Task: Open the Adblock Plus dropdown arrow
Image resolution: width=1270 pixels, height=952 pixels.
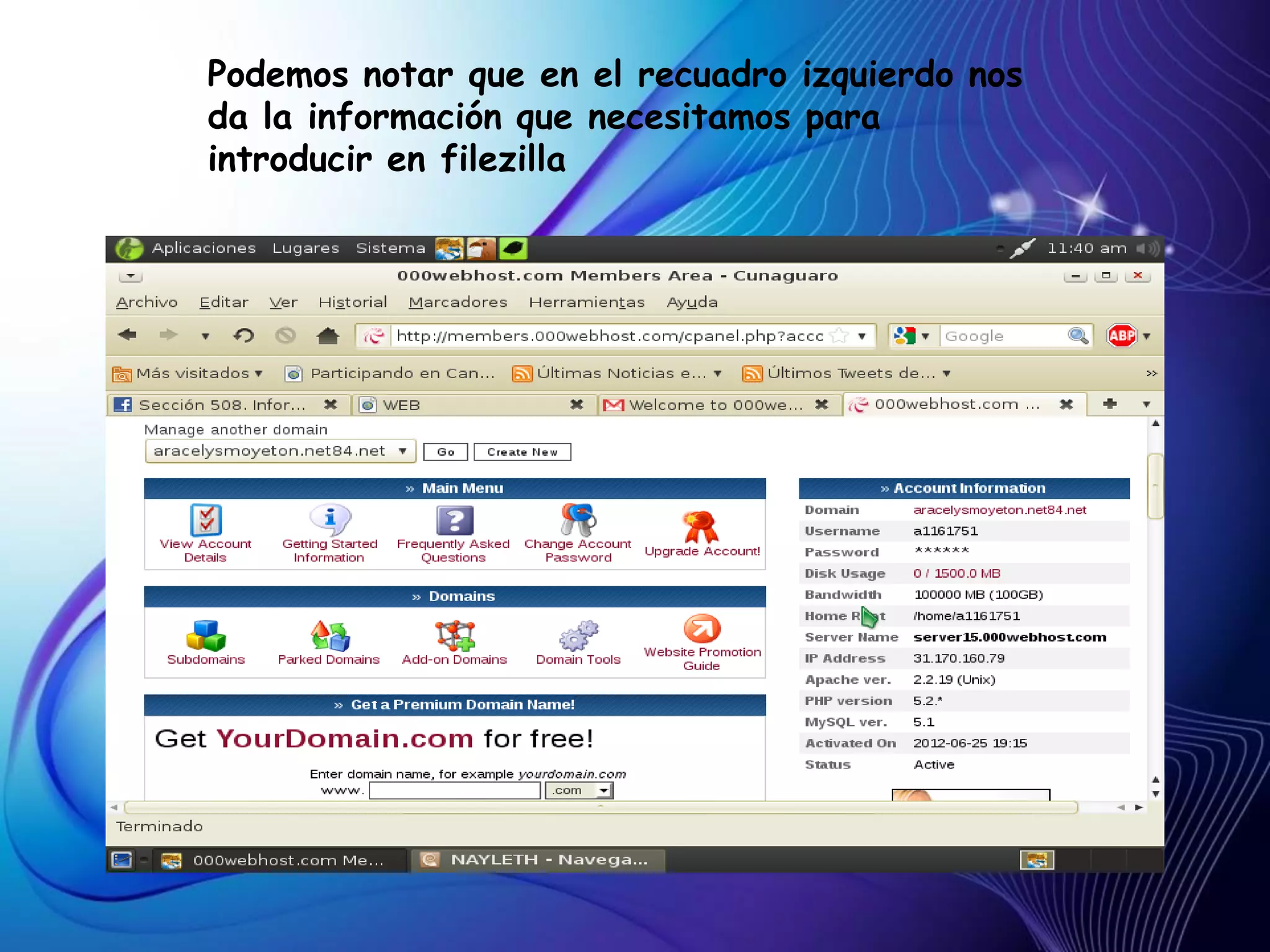Action: 1147,336
